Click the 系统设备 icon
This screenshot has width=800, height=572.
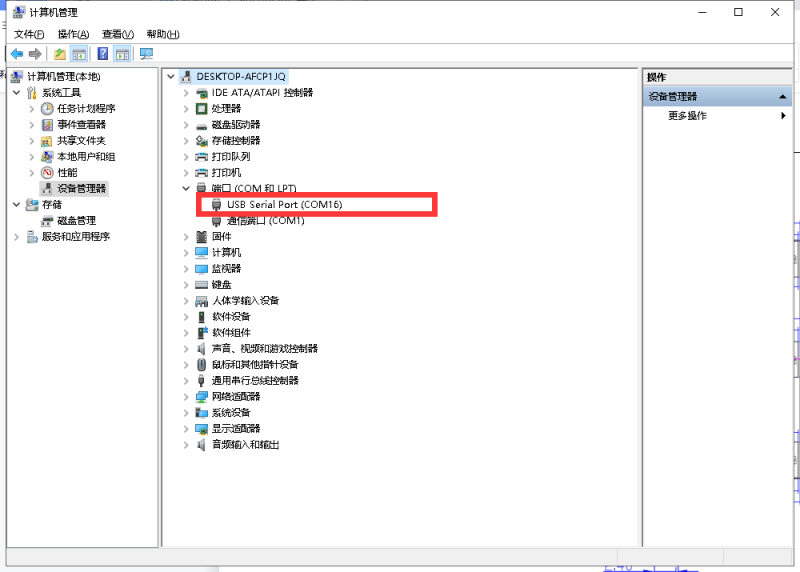tap(202, 413)
